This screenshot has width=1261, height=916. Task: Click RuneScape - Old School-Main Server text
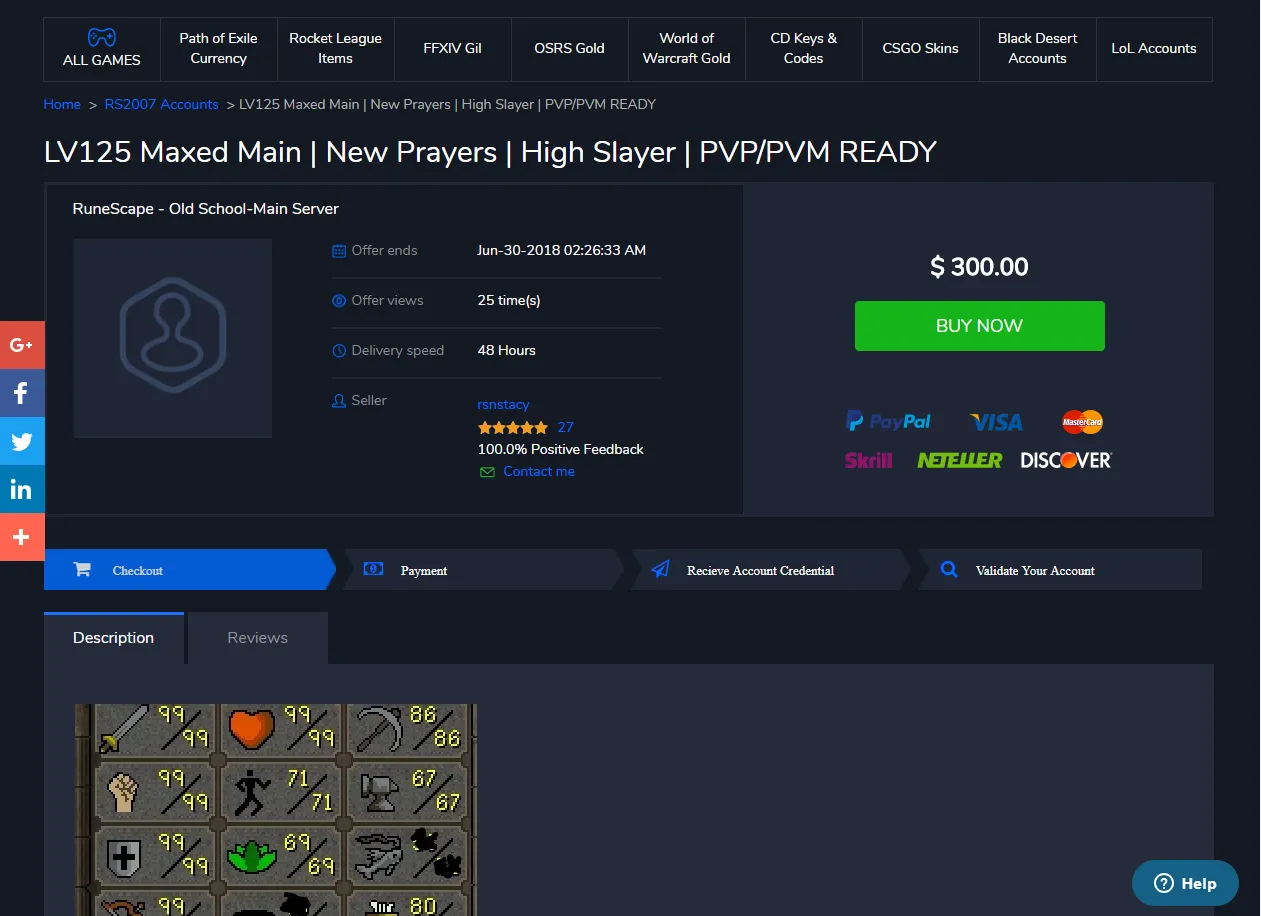click(x=206, y=209)
